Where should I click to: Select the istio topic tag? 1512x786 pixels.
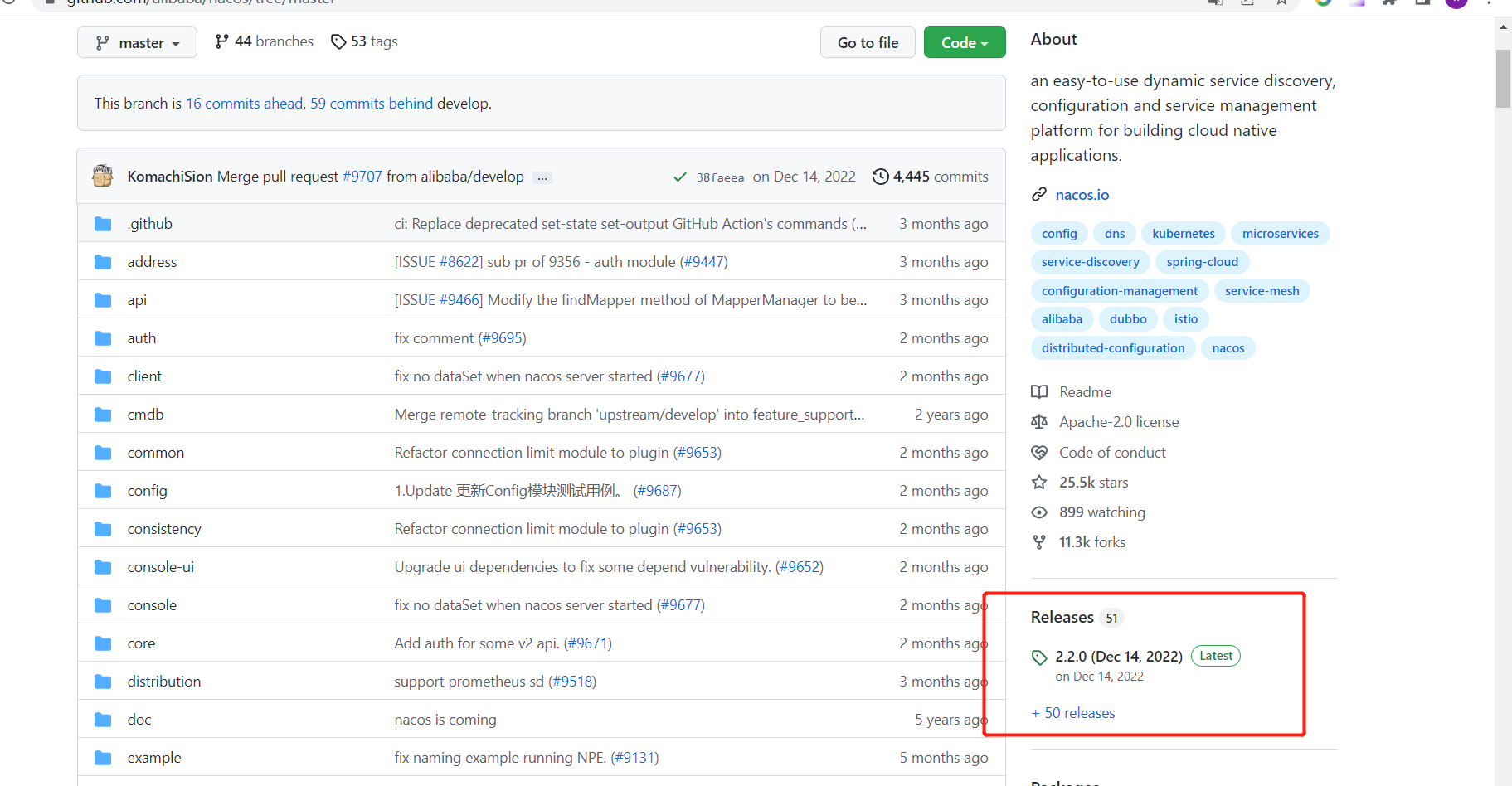(1186, 319)
